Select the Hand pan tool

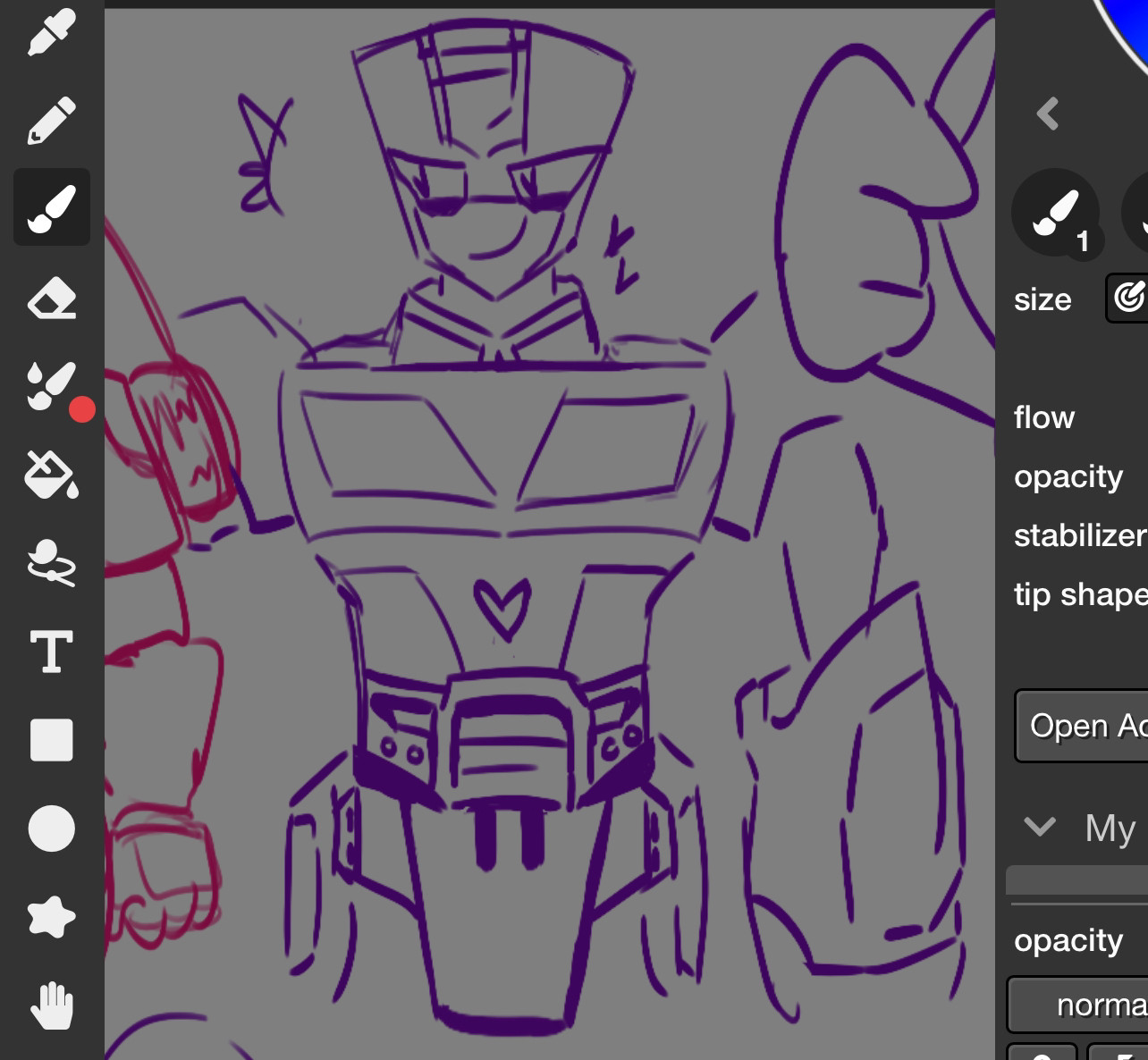tap(52, 1005)
